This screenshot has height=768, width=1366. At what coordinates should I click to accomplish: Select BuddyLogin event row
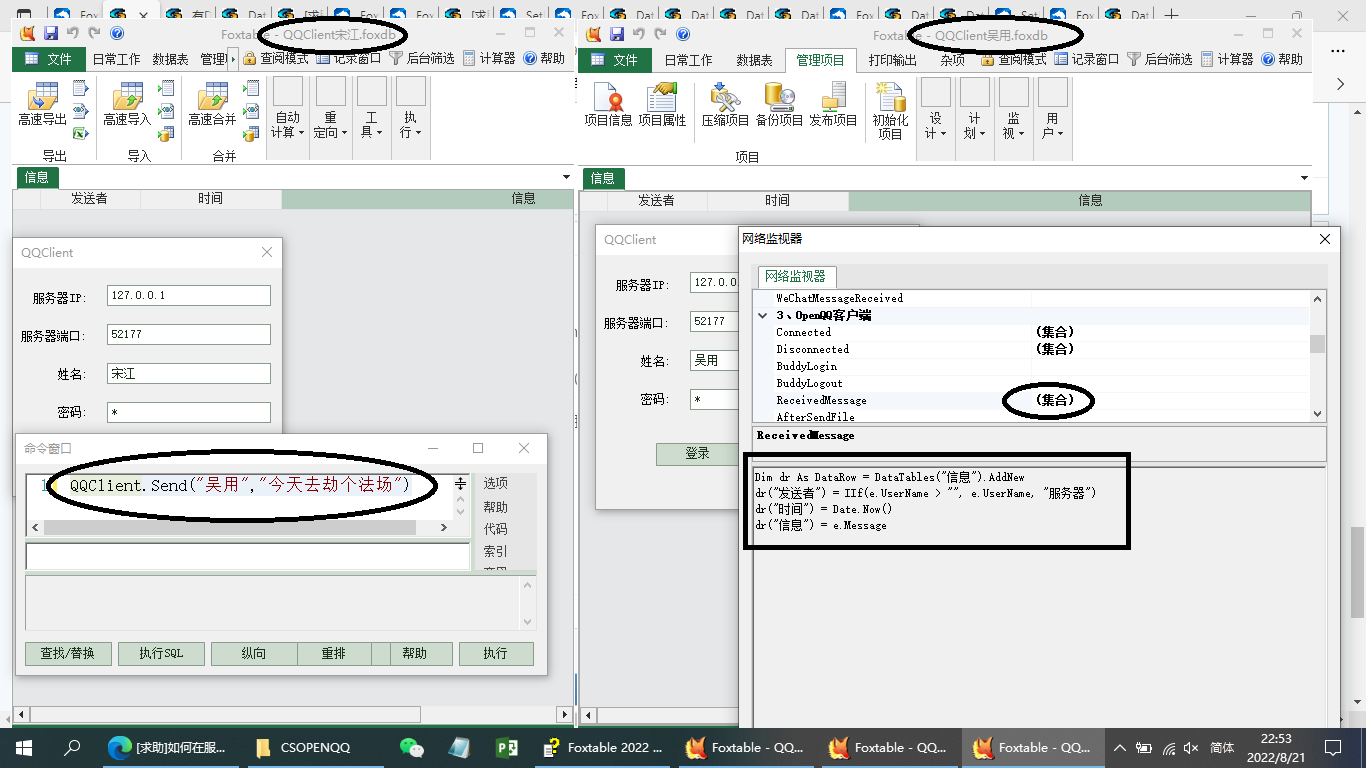(x=1030, y=366)
